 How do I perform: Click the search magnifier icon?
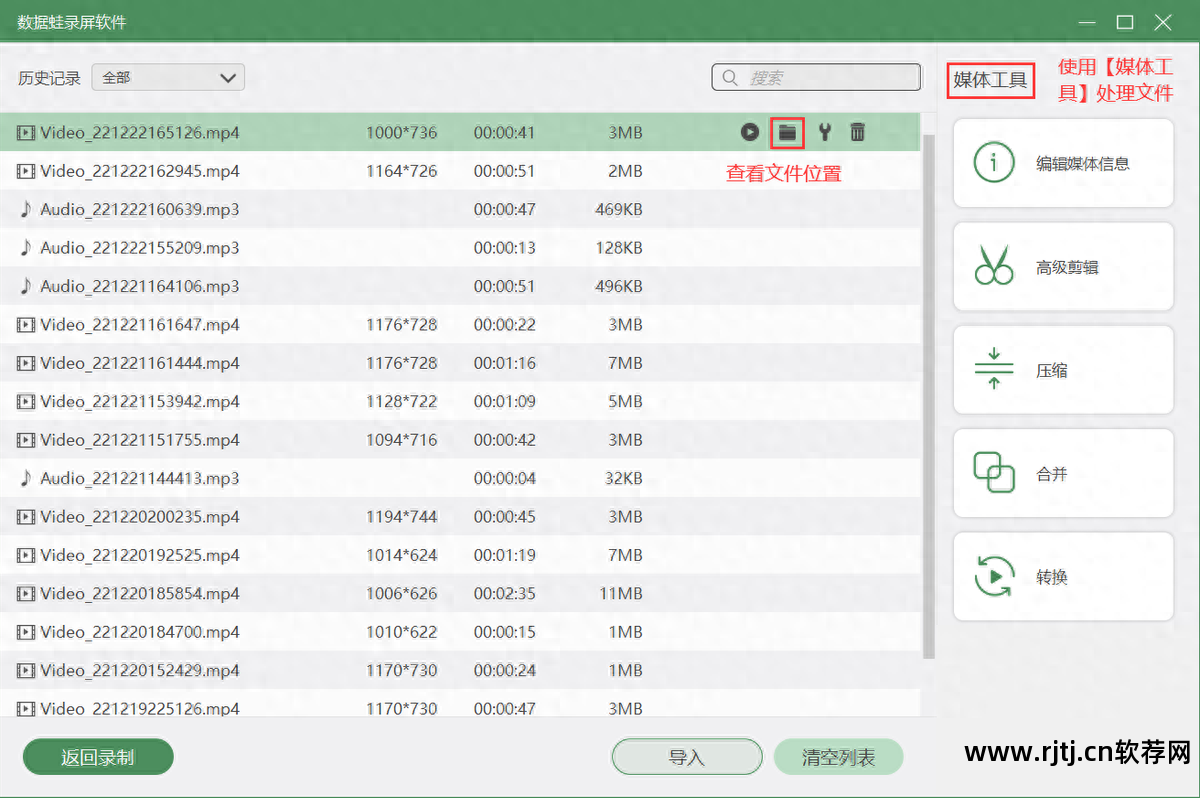(730, 77)
